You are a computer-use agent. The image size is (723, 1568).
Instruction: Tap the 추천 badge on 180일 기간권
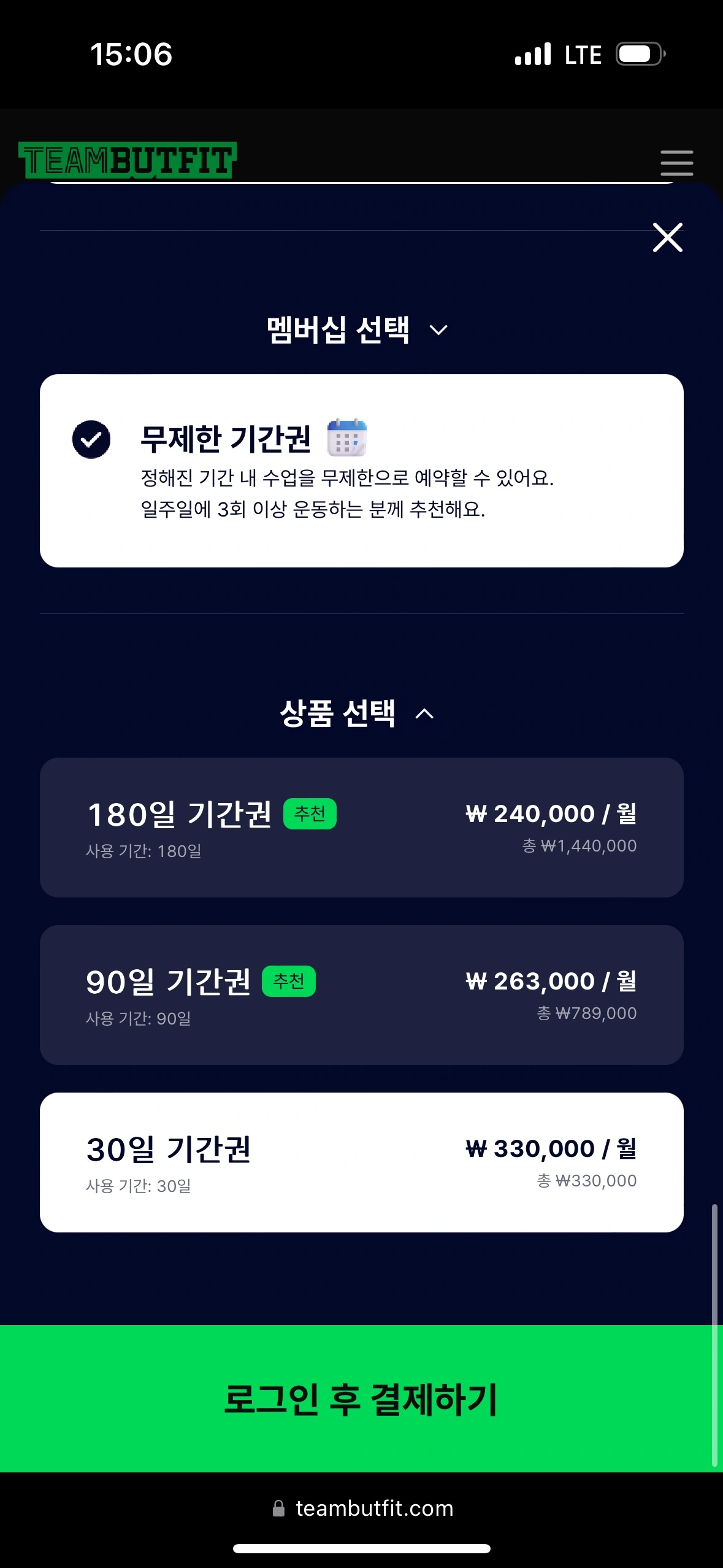pyautogui.click(x=310, y=813)
